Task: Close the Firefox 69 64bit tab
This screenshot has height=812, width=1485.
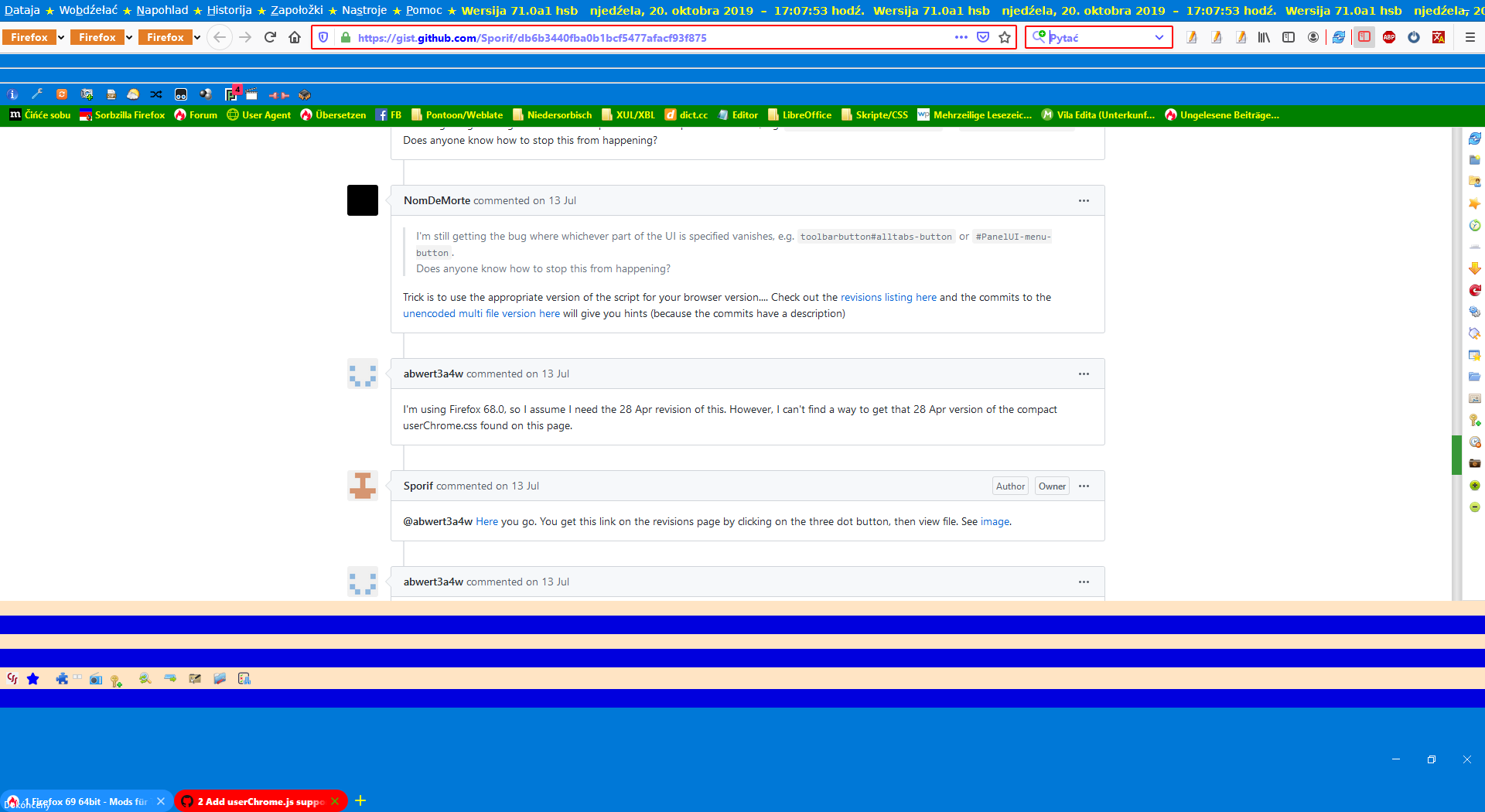Action: 161,801
